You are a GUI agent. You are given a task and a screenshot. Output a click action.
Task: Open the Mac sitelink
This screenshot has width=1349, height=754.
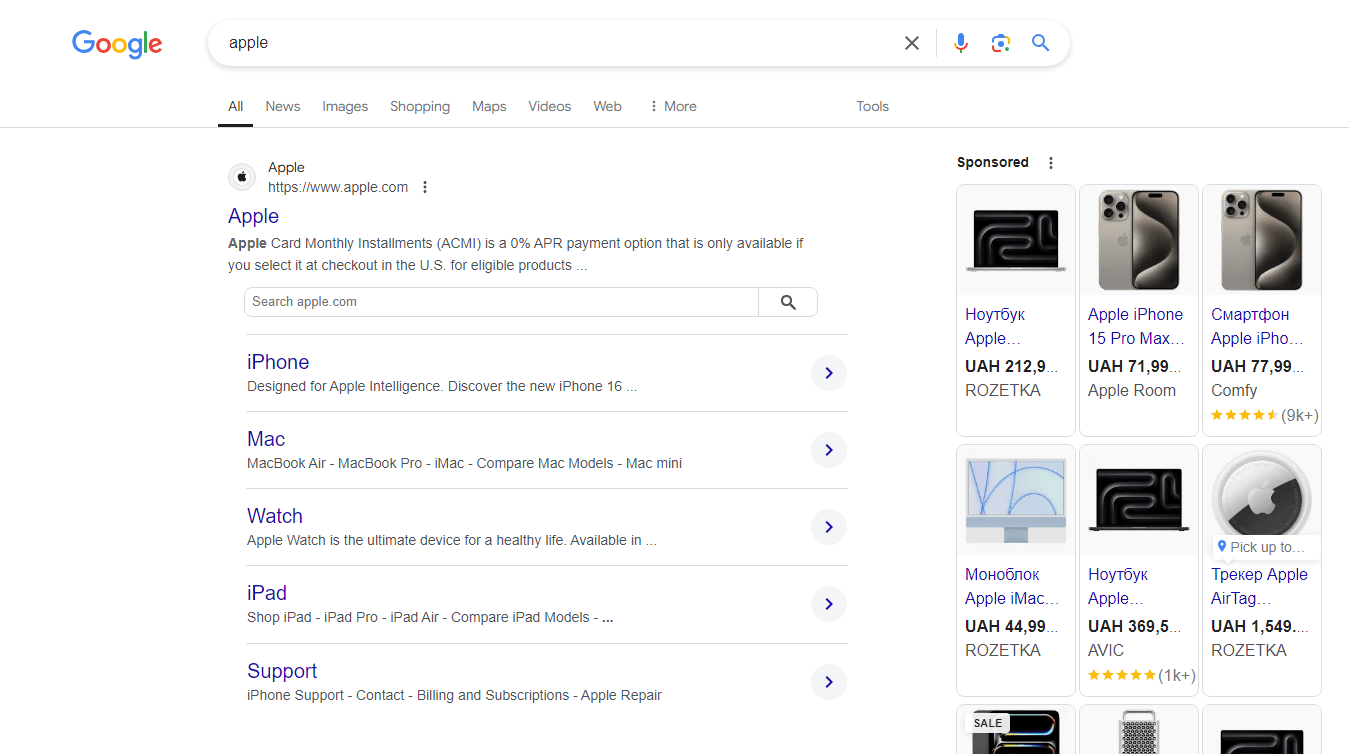(x=266, y=439)
